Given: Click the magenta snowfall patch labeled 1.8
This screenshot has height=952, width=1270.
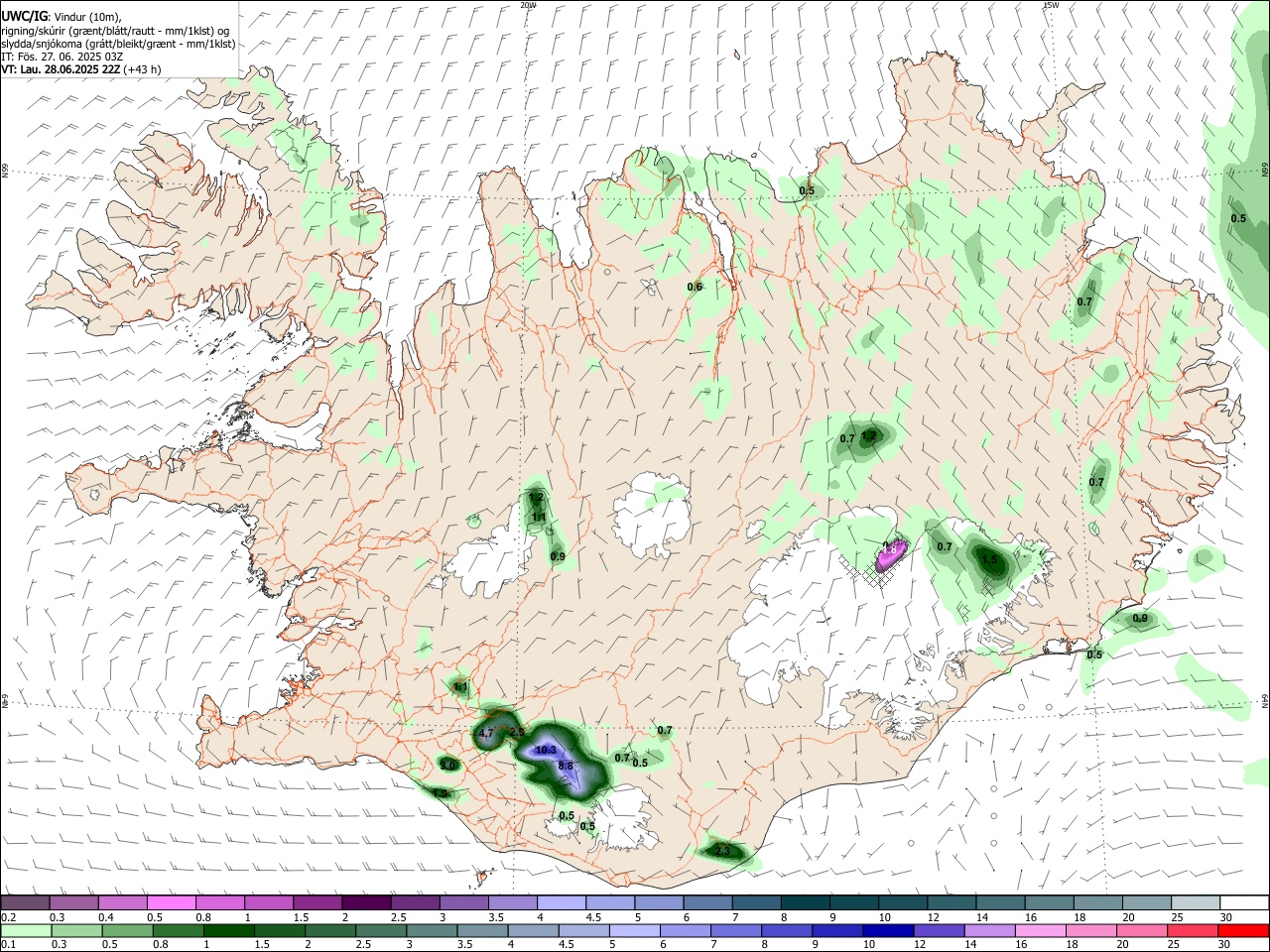Looking at the screenshot, I should (890, 555).
